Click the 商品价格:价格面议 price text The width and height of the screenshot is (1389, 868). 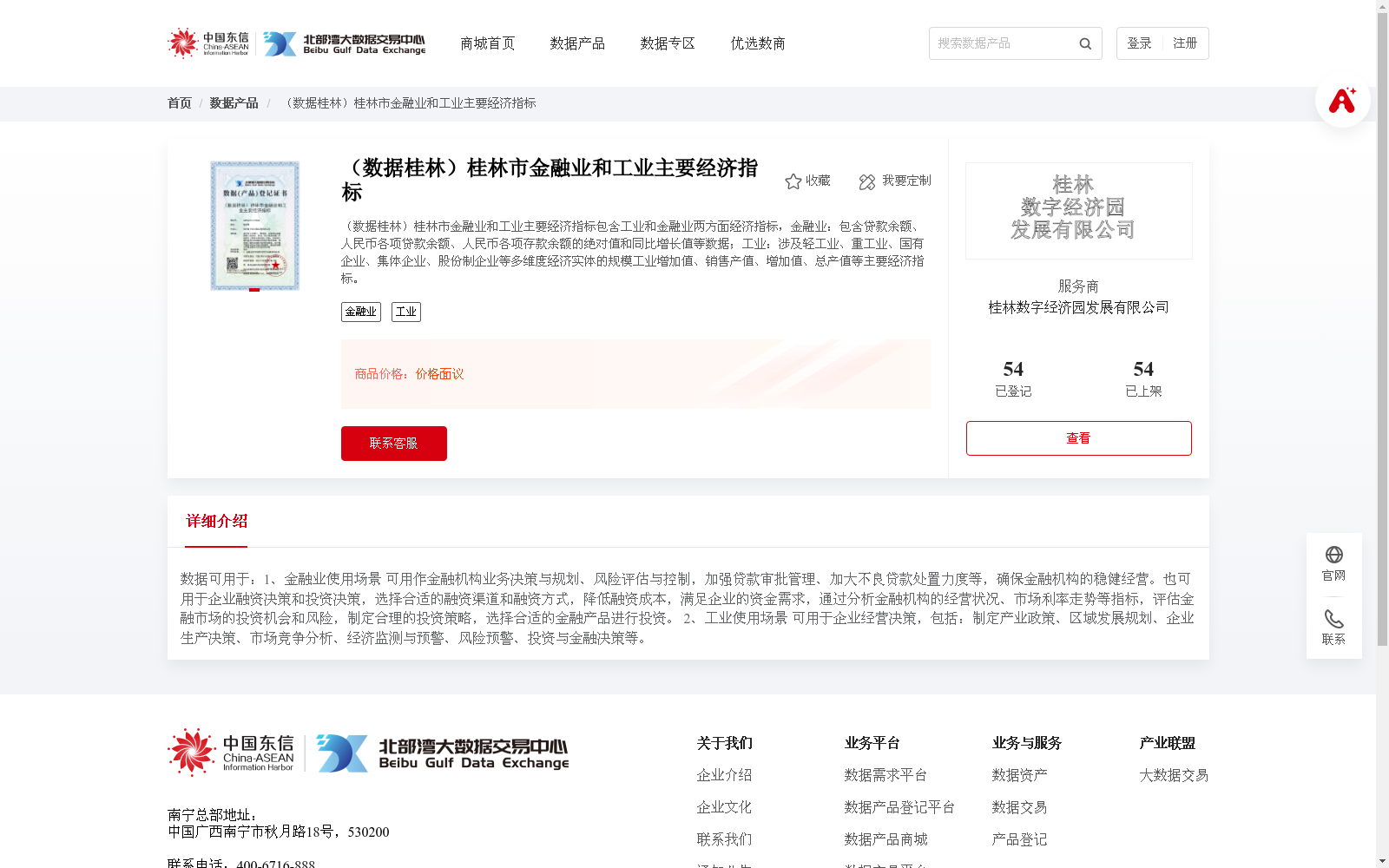pyautogui.click(x=409, y=374)
